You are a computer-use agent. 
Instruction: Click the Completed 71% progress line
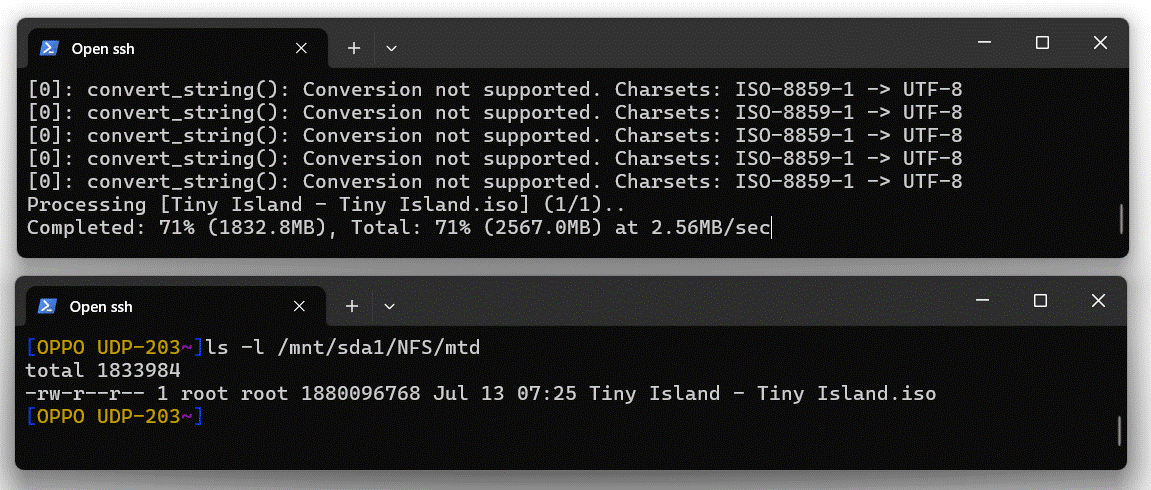coord(399,228)
